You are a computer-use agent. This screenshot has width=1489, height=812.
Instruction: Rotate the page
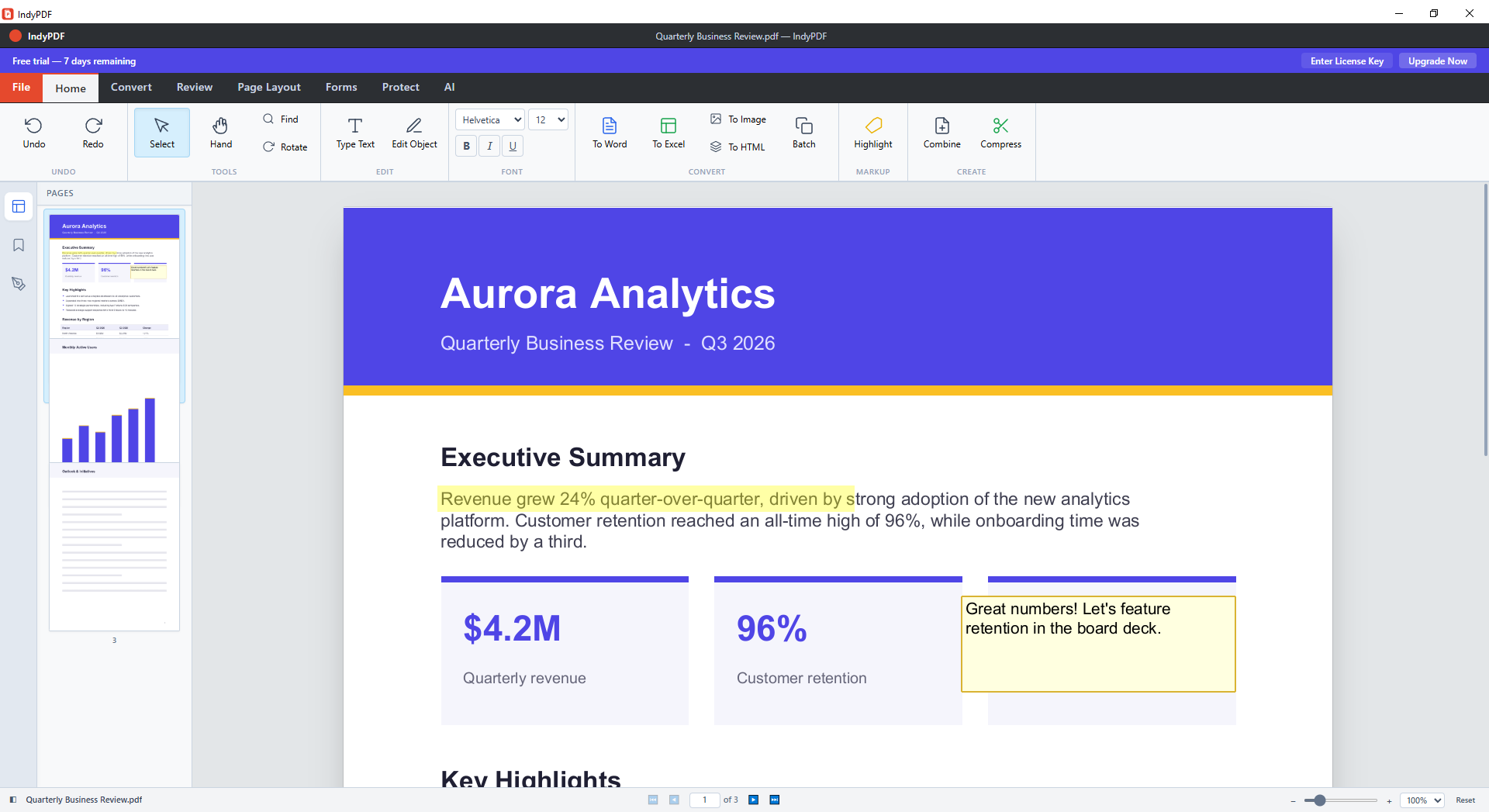pyautogui.click(x=285, y=147)
